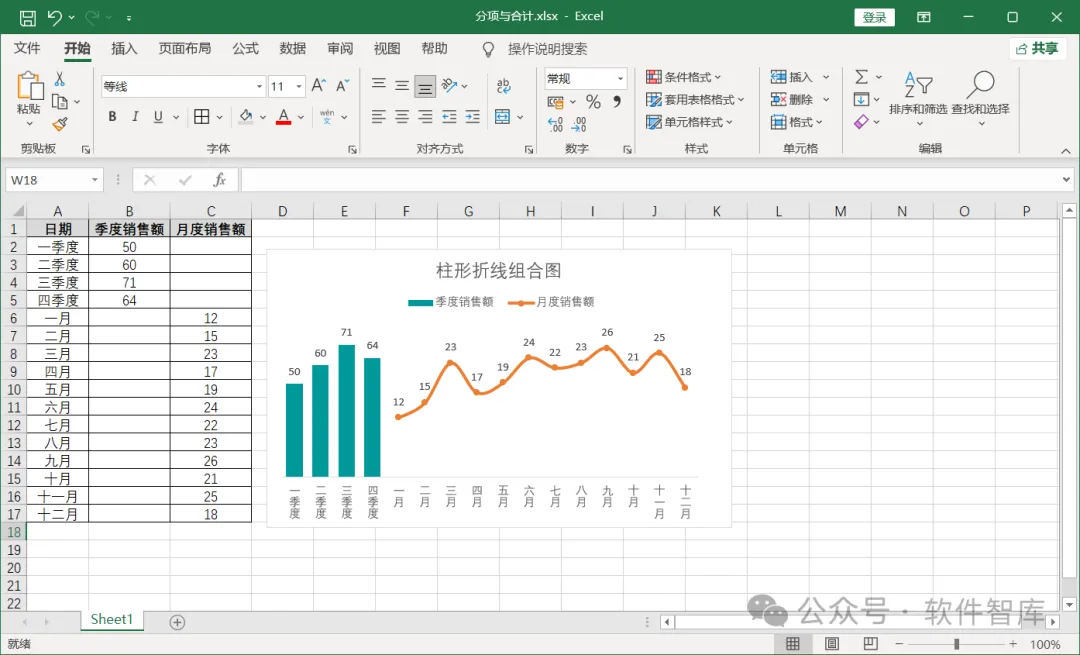Adjust the zoom slider in status bar
Screen dimensions: 1080x655
pos(956,644)
